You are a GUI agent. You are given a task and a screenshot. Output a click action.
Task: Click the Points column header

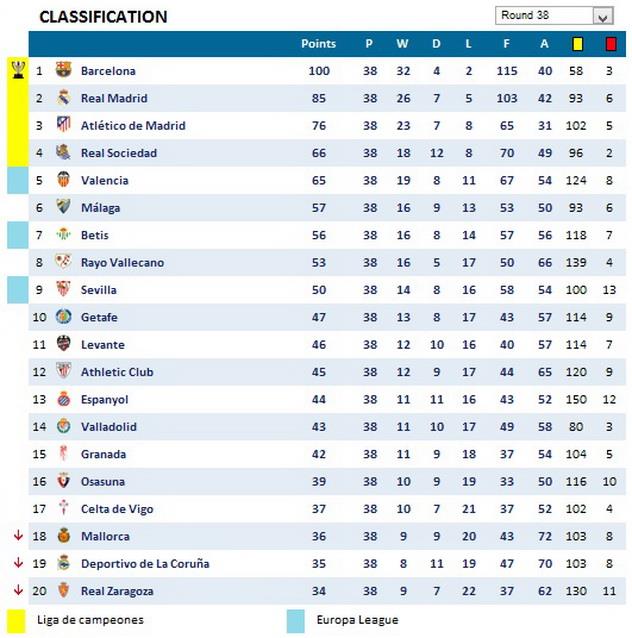tap(318, 44)
